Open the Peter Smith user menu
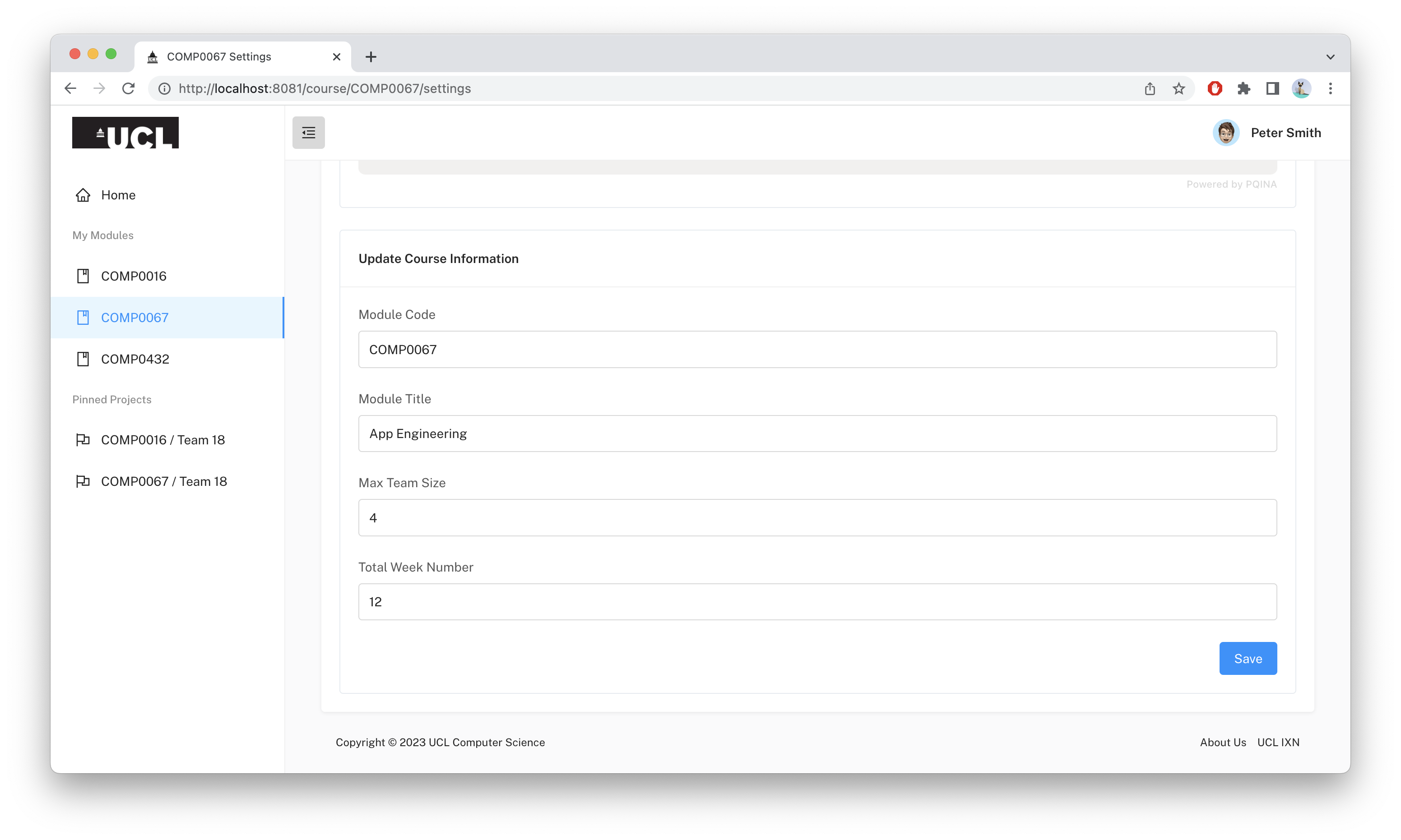 pos(1267,133)
